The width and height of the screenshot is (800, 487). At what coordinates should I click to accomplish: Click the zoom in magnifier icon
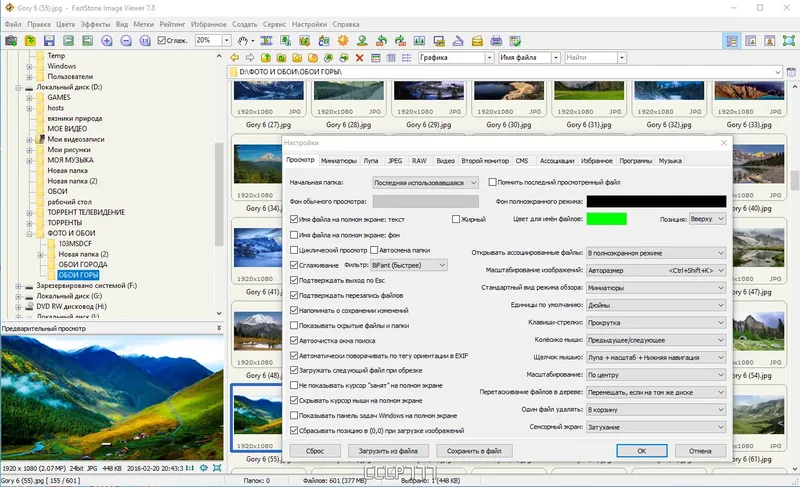(107, 41)
